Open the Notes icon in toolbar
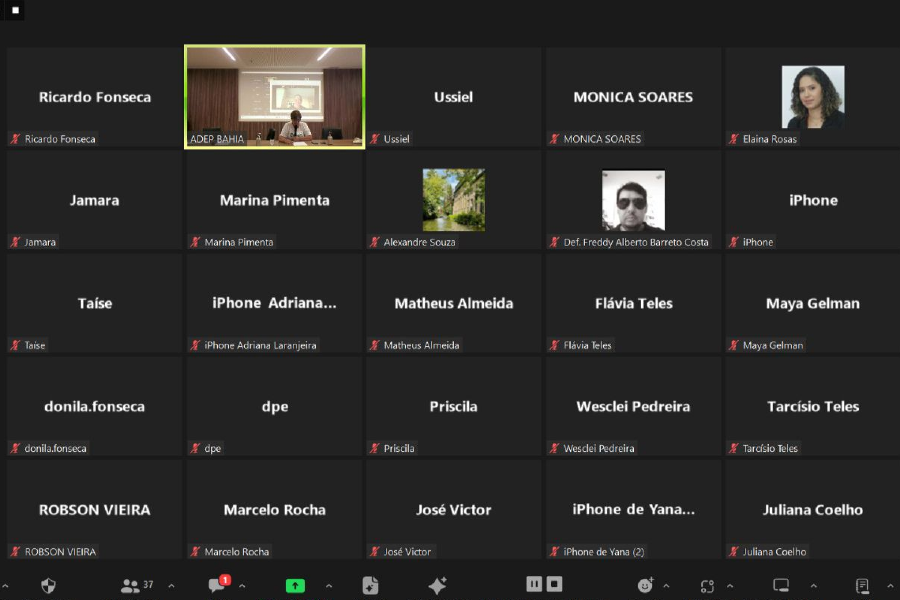Image resolution: width=900 pixels, height=600 pixels. (862, 586)
